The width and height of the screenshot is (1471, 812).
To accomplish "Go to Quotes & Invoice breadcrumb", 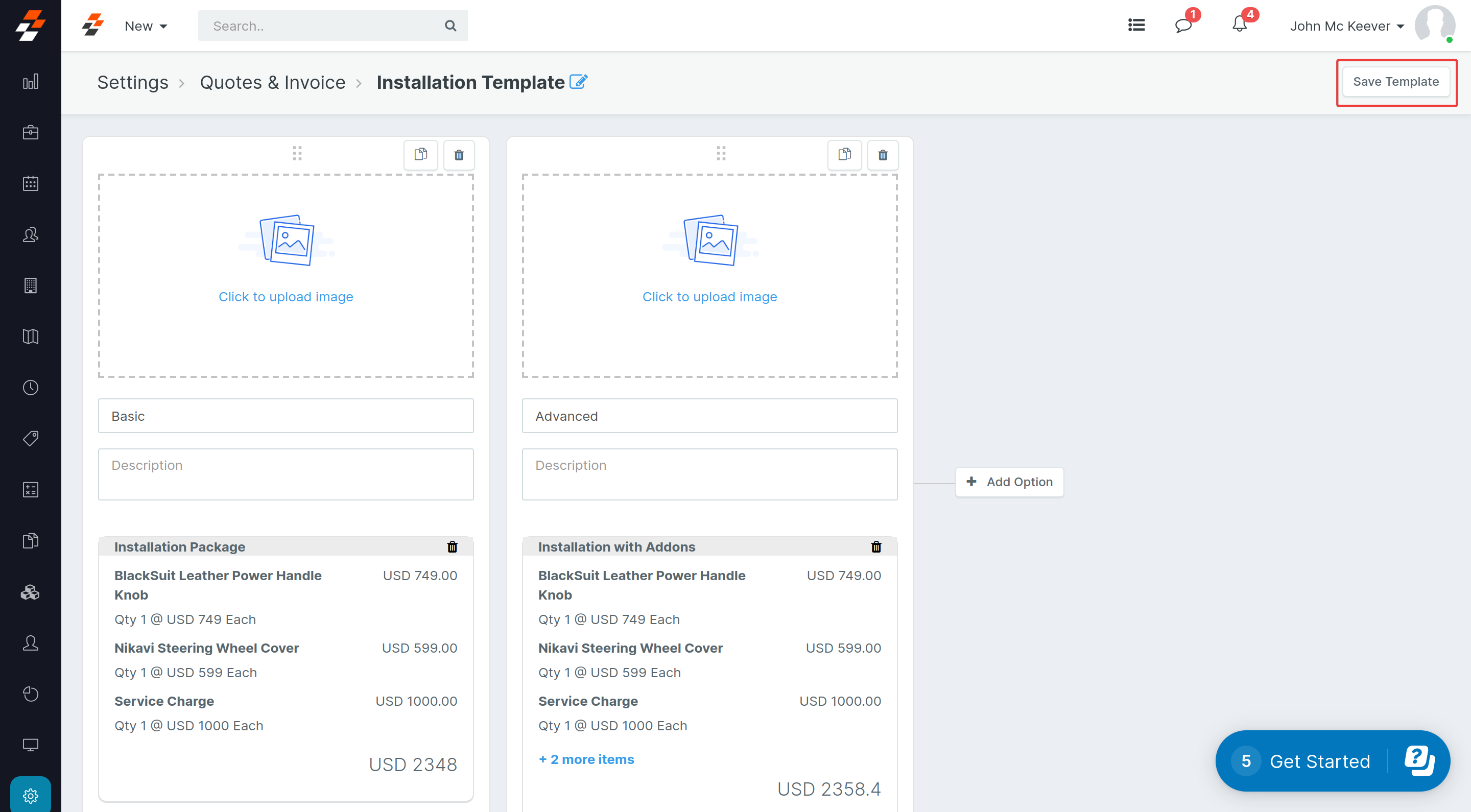I will (x=272, y=82).
